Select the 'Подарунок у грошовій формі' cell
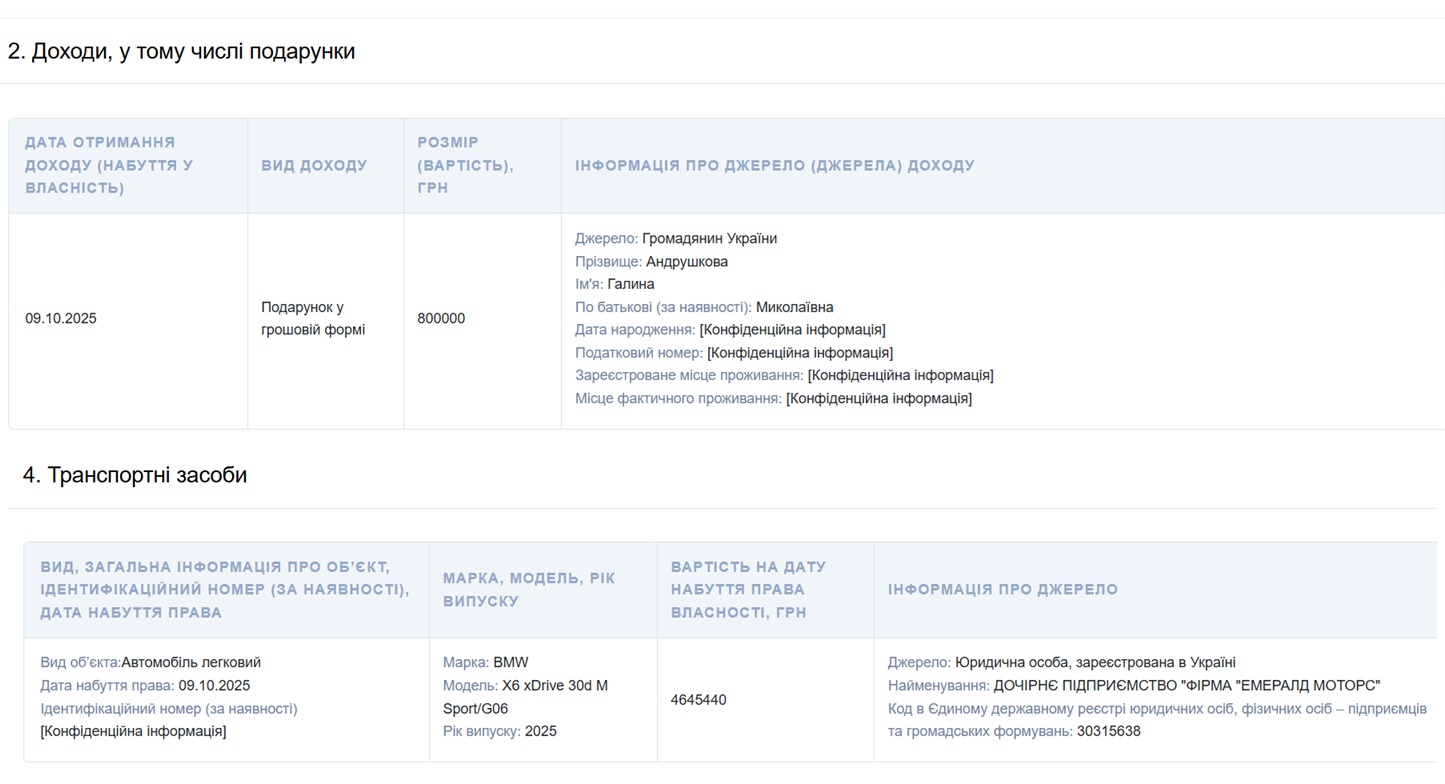Screen dimensions: 1445x784 pyautogui.click(x=313, y=319)
